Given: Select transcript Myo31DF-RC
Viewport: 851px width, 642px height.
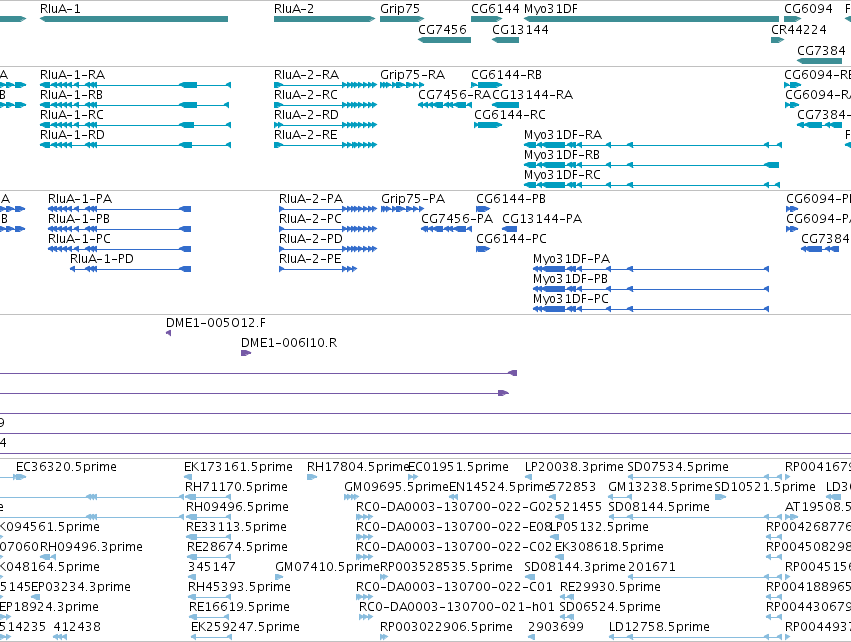Looking at the screenshot, I should point(562,175).
